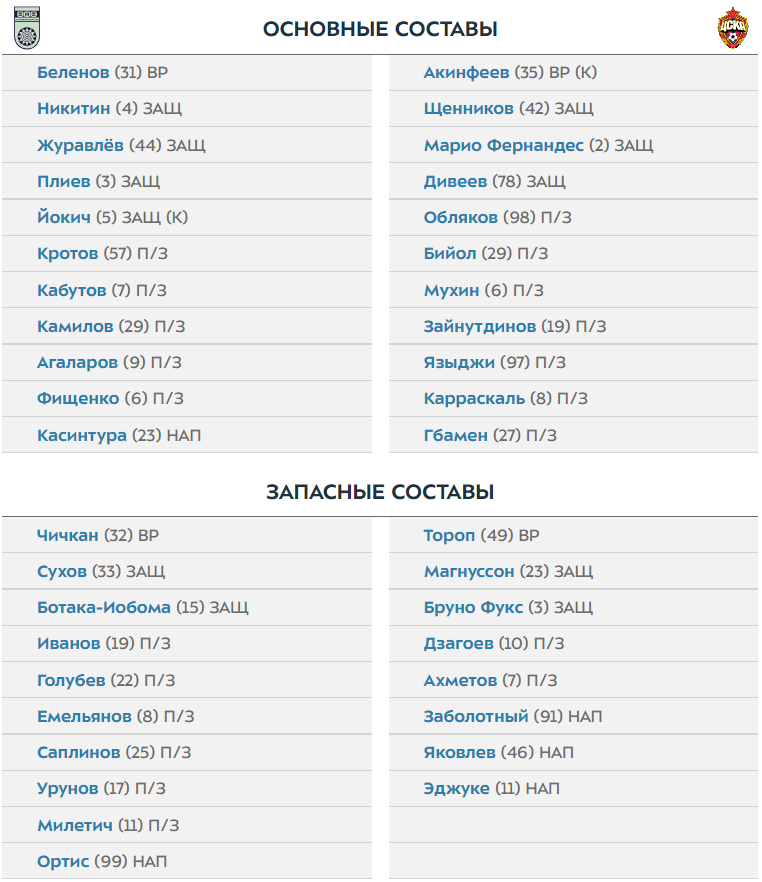Viewport: 762px width, 882px height.
Task: Open Зайнутдинов player page
Action: (480, 326)
